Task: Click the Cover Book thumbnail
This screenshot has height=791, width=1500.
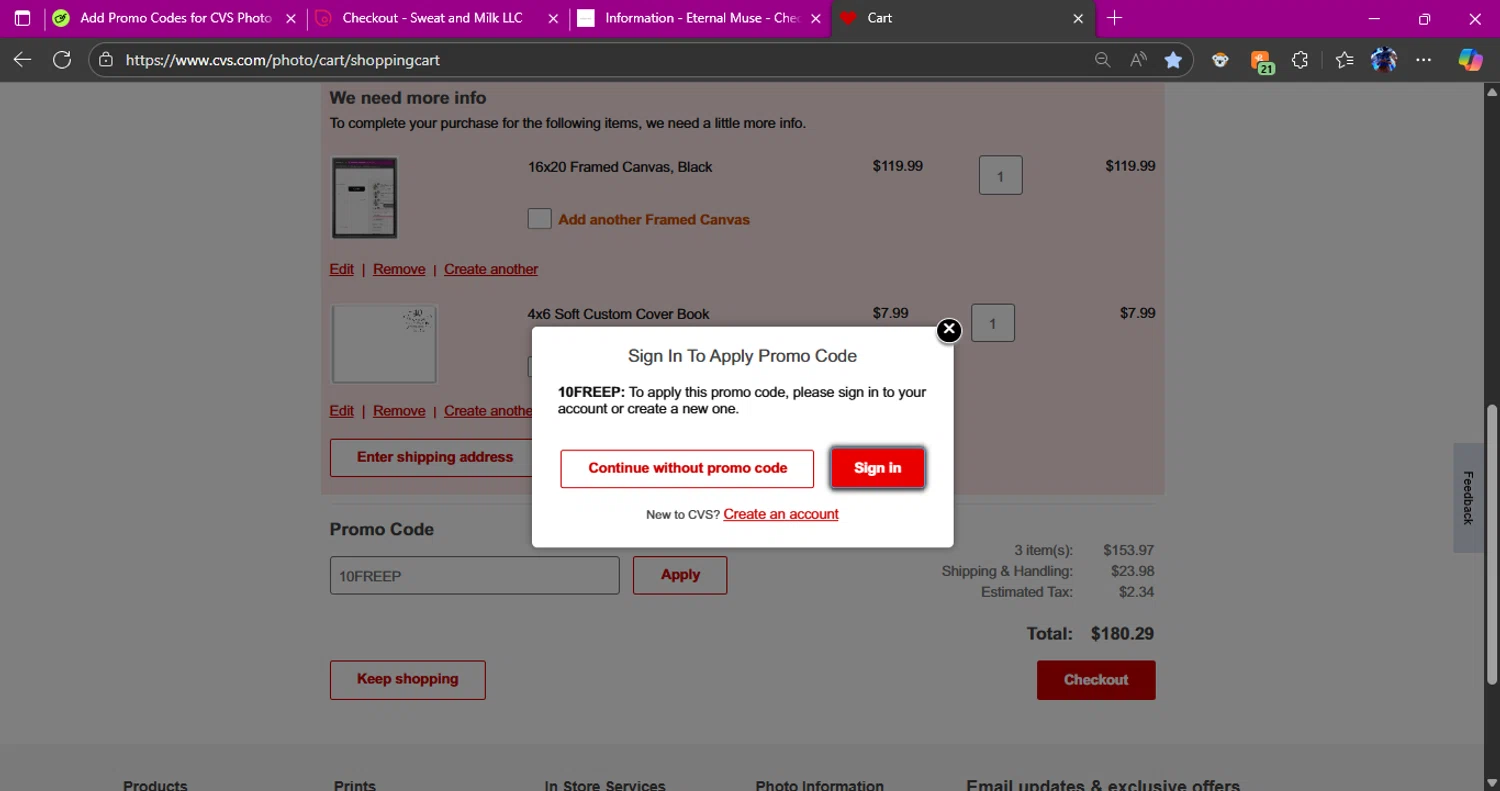Action: pyautogui.click(x=384, y=344)
